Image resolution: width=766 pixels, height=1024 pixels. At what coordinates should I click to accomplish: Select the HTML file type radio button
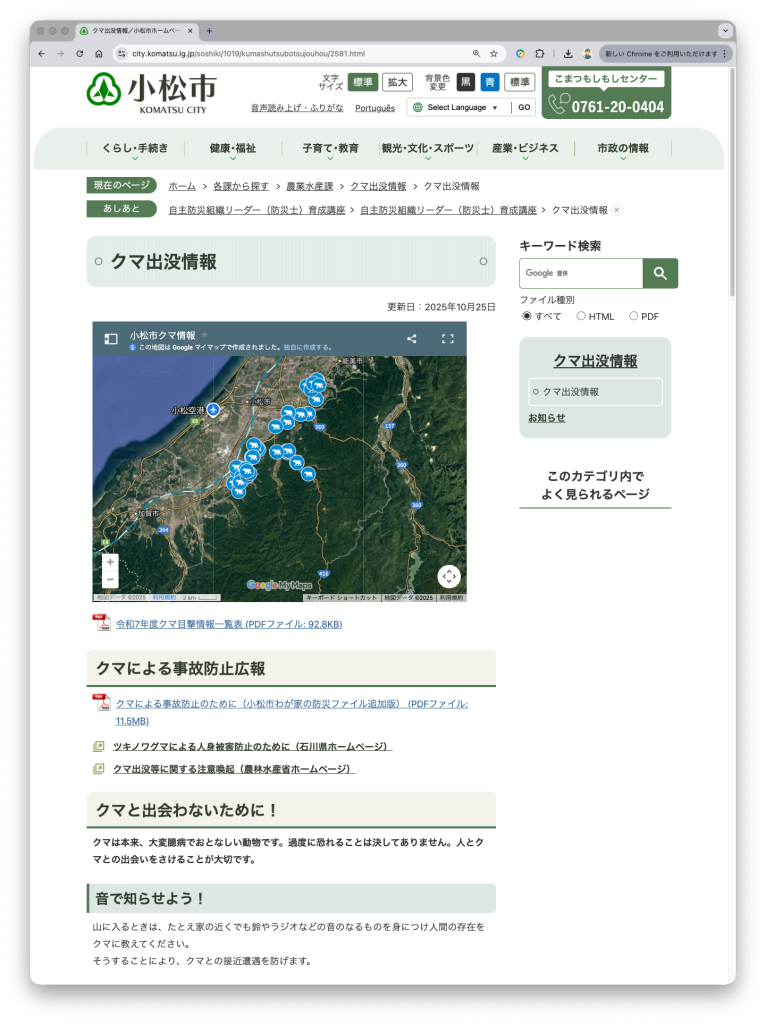581,316
